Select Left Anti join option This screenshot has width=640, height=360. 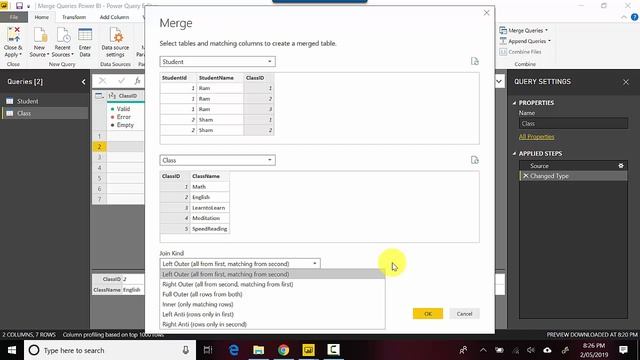272,314
